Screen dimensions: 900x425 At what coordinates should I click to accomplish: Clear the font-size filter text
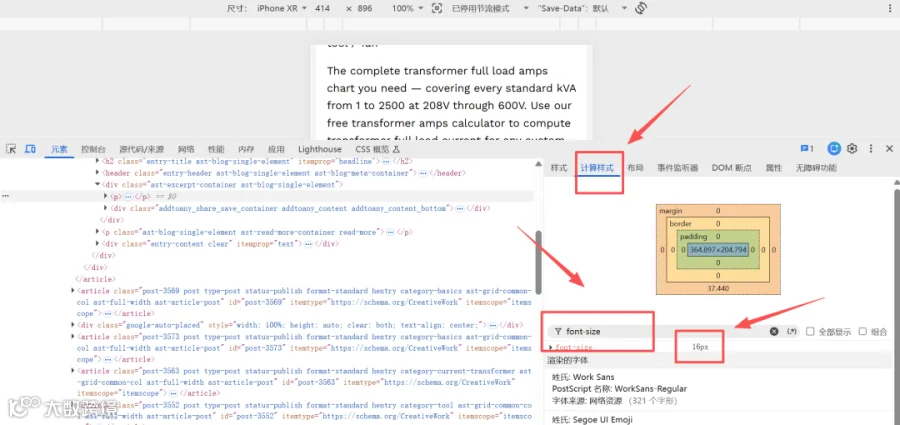click(x=774, y=331)
